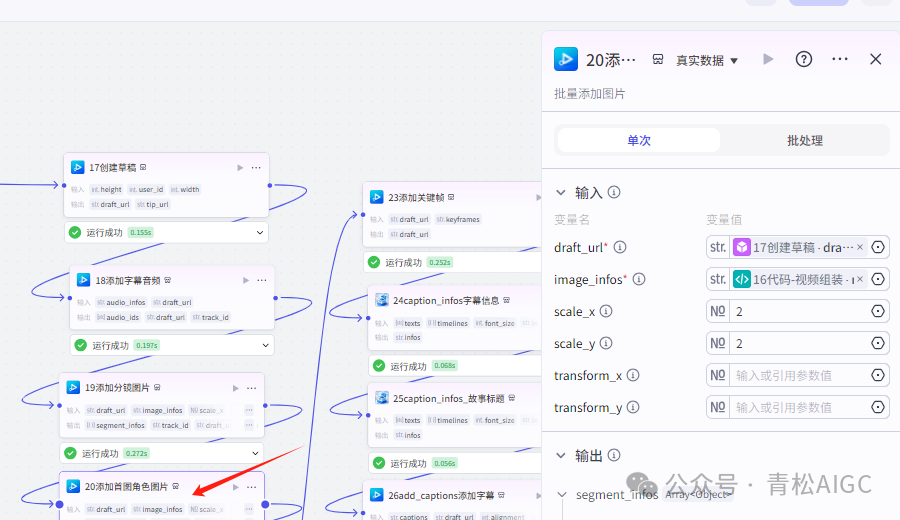This screenshot has height=520, width=900.
Task: Open more options on node 17创建草稿
Action: tap(256, 168)
